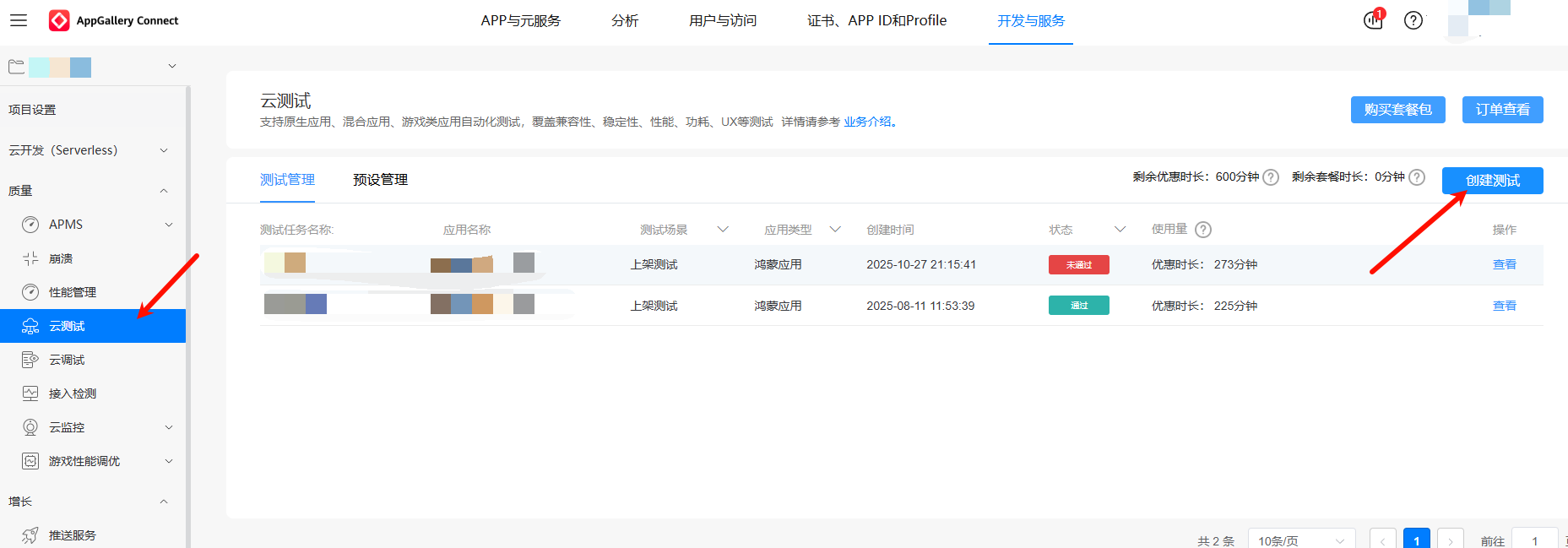The width and height of the screenshot is (1568, 548).
Task: Open 云调试 from the sidebar
Action: pos(67,360)
